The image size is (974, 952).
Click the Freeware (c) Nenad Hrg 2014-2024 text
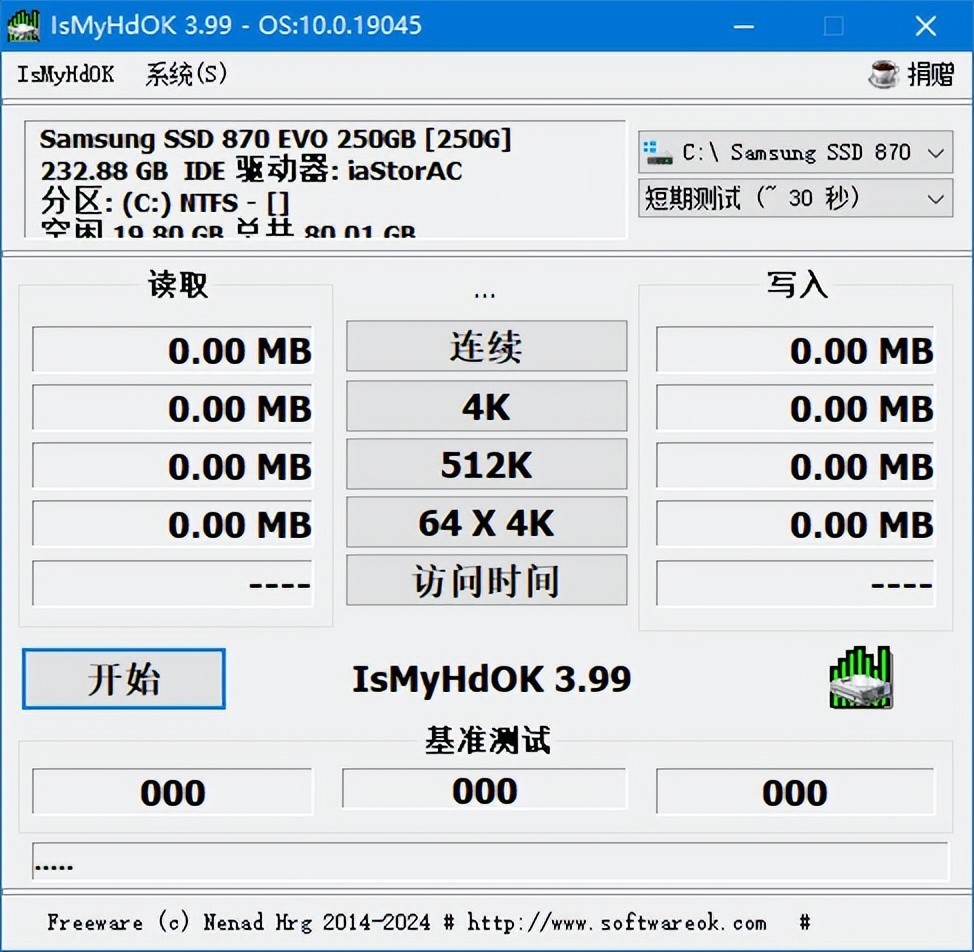click(239, 922)
